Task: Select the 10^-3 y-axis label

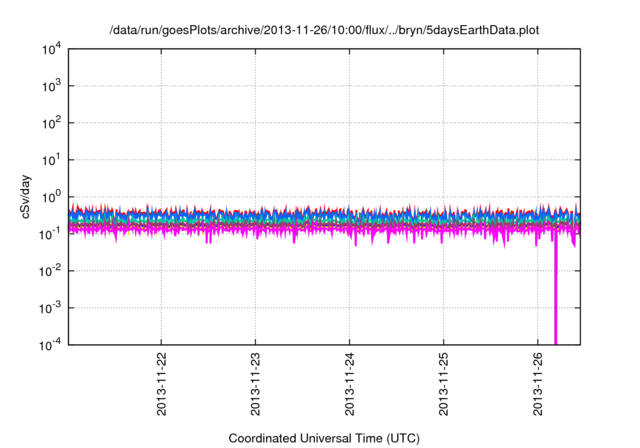Action: [50, 308]
